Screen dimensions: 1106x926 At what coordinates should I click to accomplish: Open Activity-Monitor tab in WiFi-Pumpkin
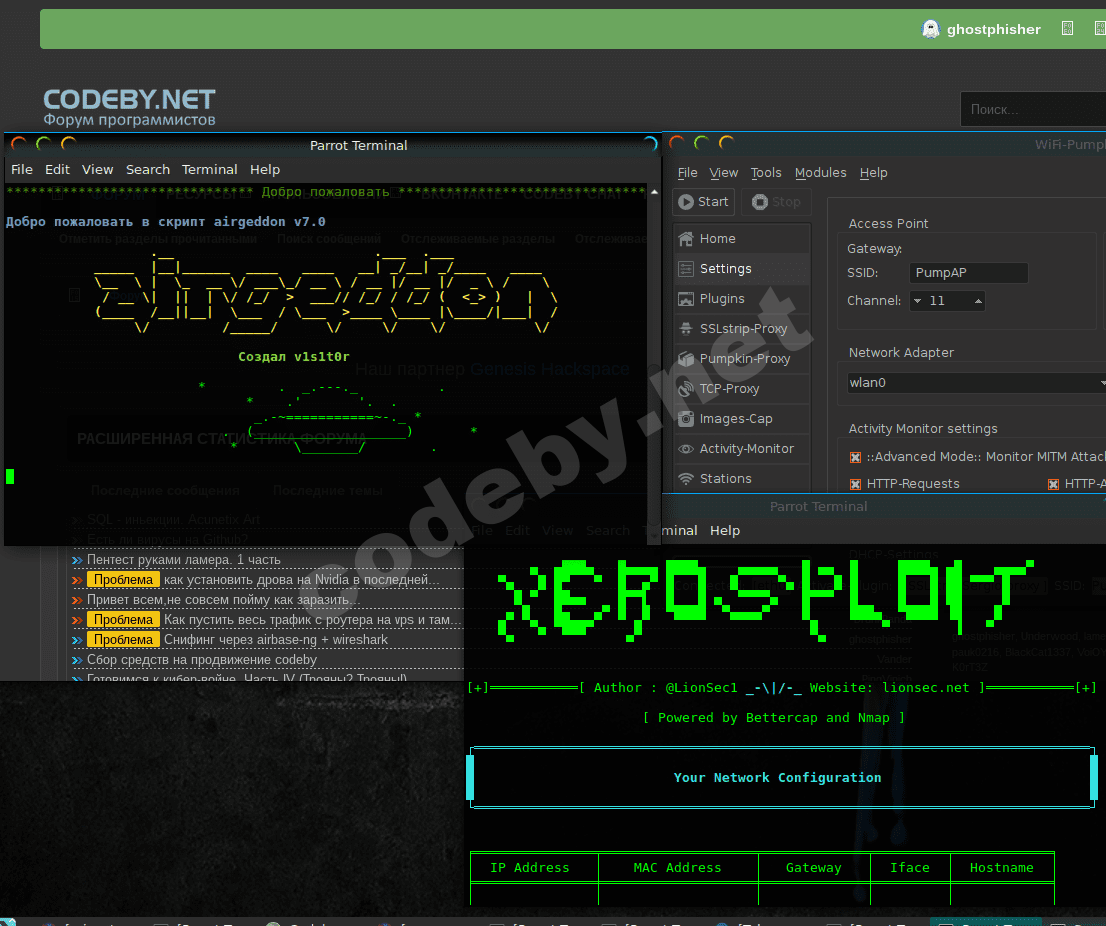[x=741, y=449]
